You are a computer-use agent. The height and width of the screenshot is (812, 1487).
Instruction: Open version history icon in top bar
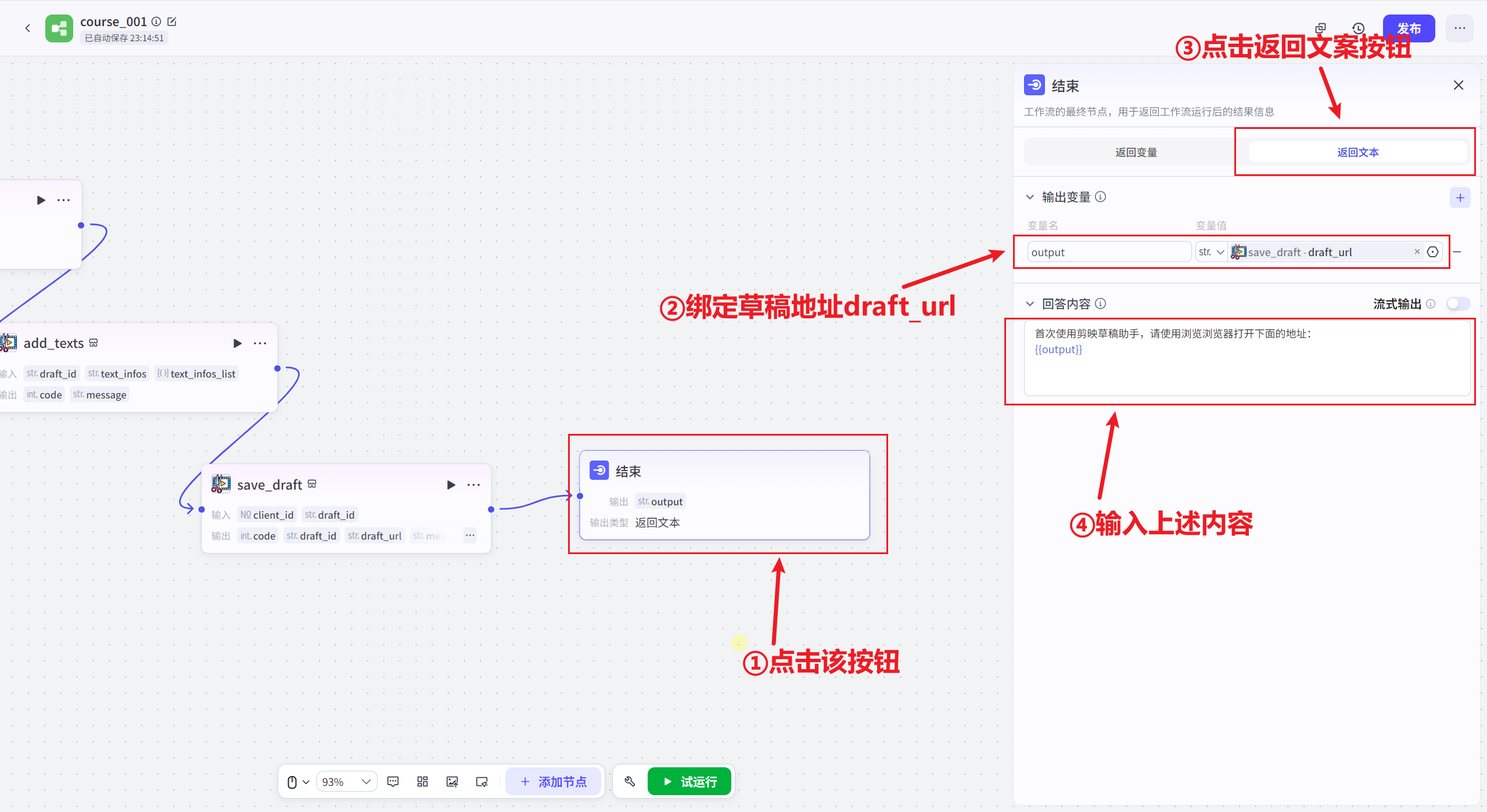coord(1357,27)
